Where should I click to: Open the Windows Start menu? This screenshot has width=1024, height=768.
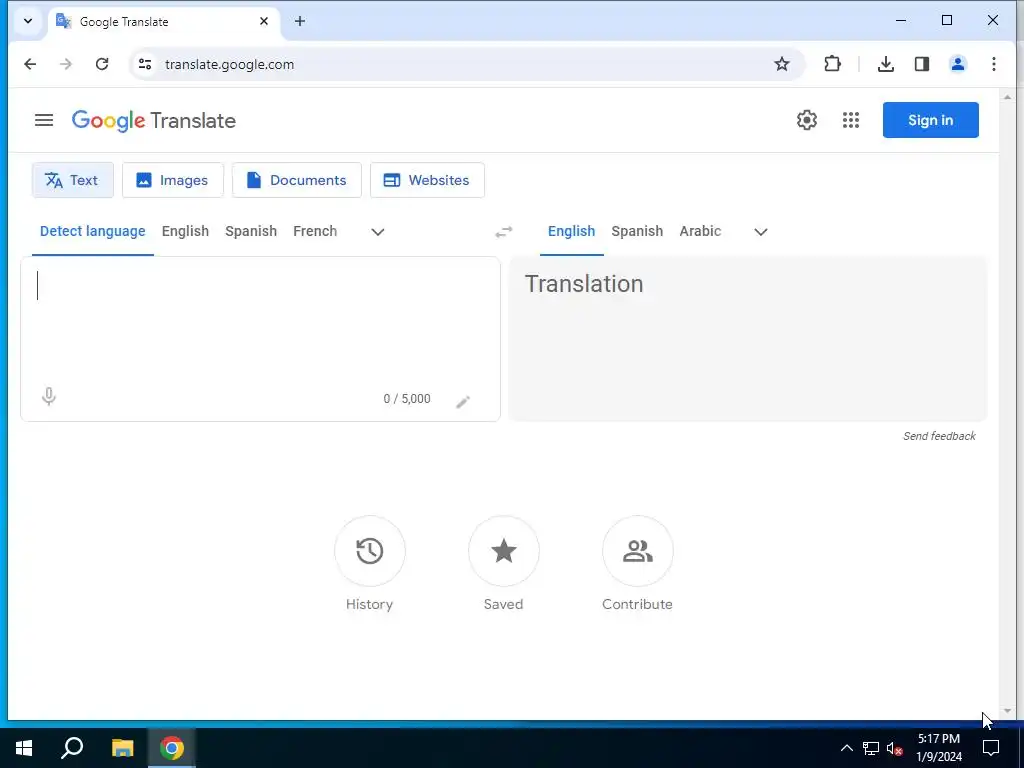coord(24,748)
